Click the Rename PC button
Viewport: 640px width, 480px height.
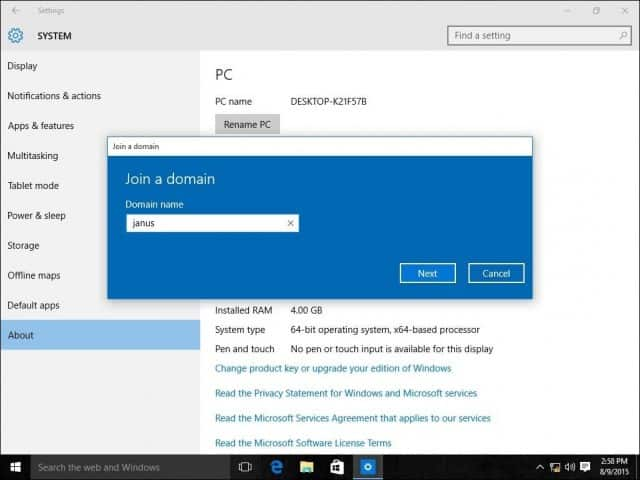[247, 124]
